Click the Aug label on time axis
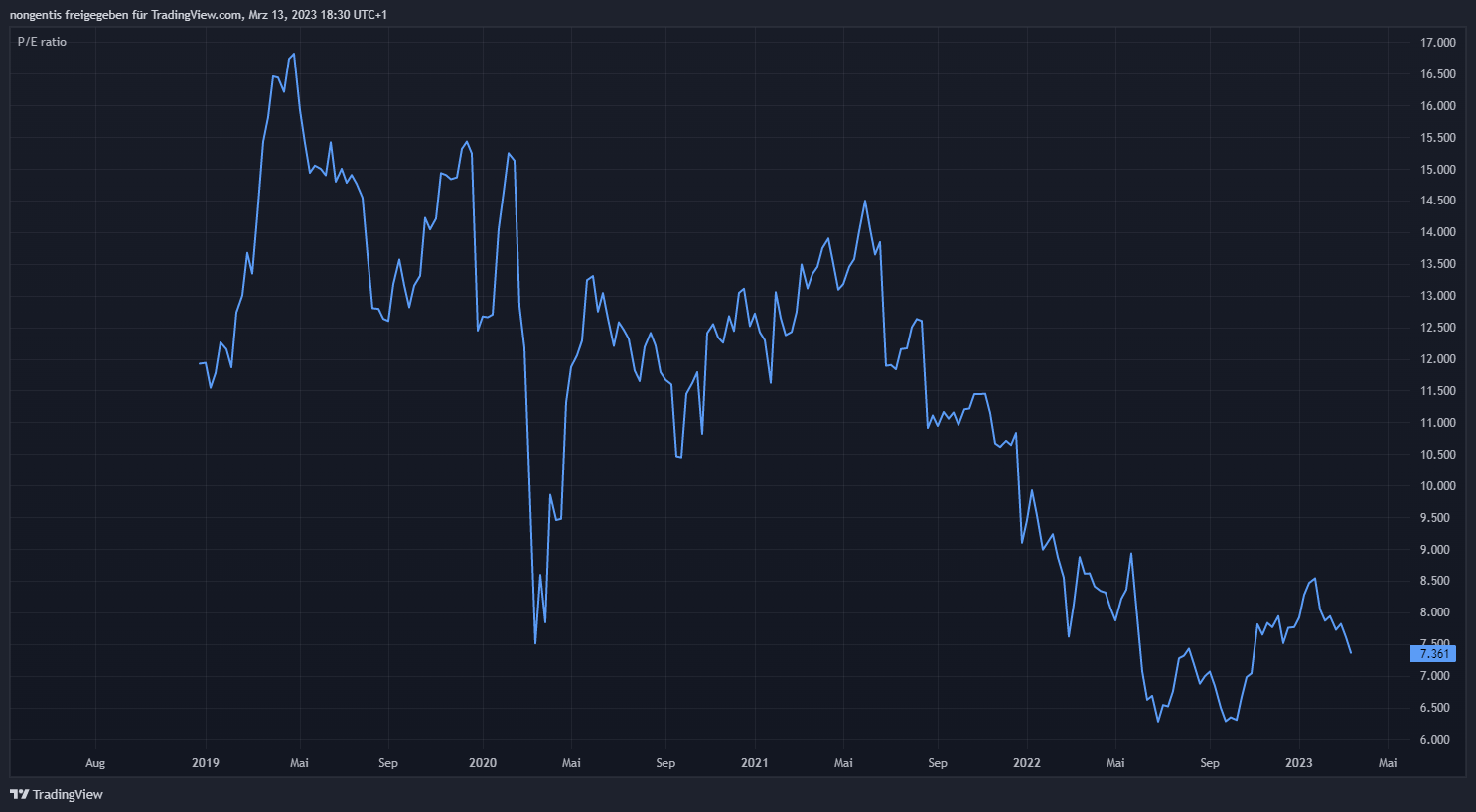The image size is (1476, 812). pos(95,763)
